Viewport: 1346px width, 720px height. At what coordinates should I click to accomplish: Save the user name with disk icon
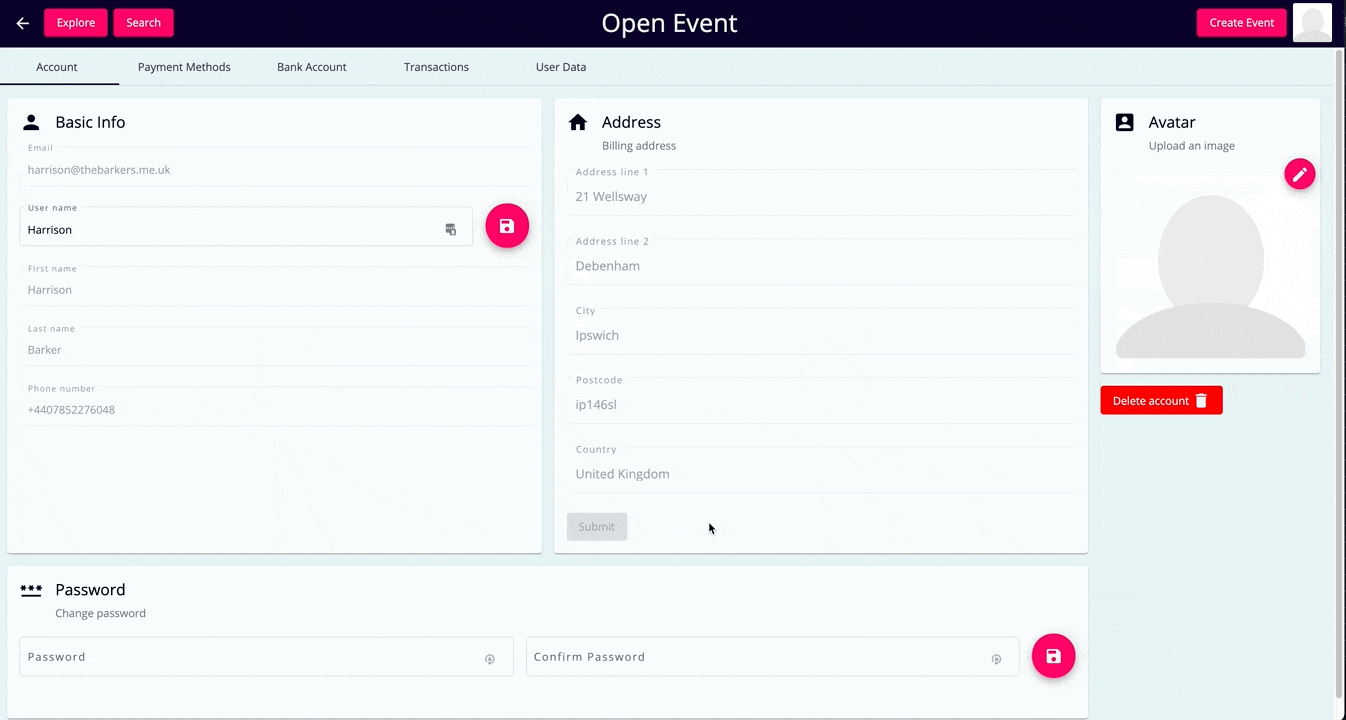point(507,226)
